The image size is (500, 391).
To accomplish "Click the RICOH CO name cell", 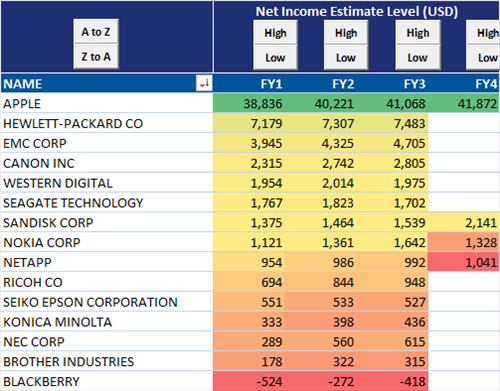I will coord(107,282).
